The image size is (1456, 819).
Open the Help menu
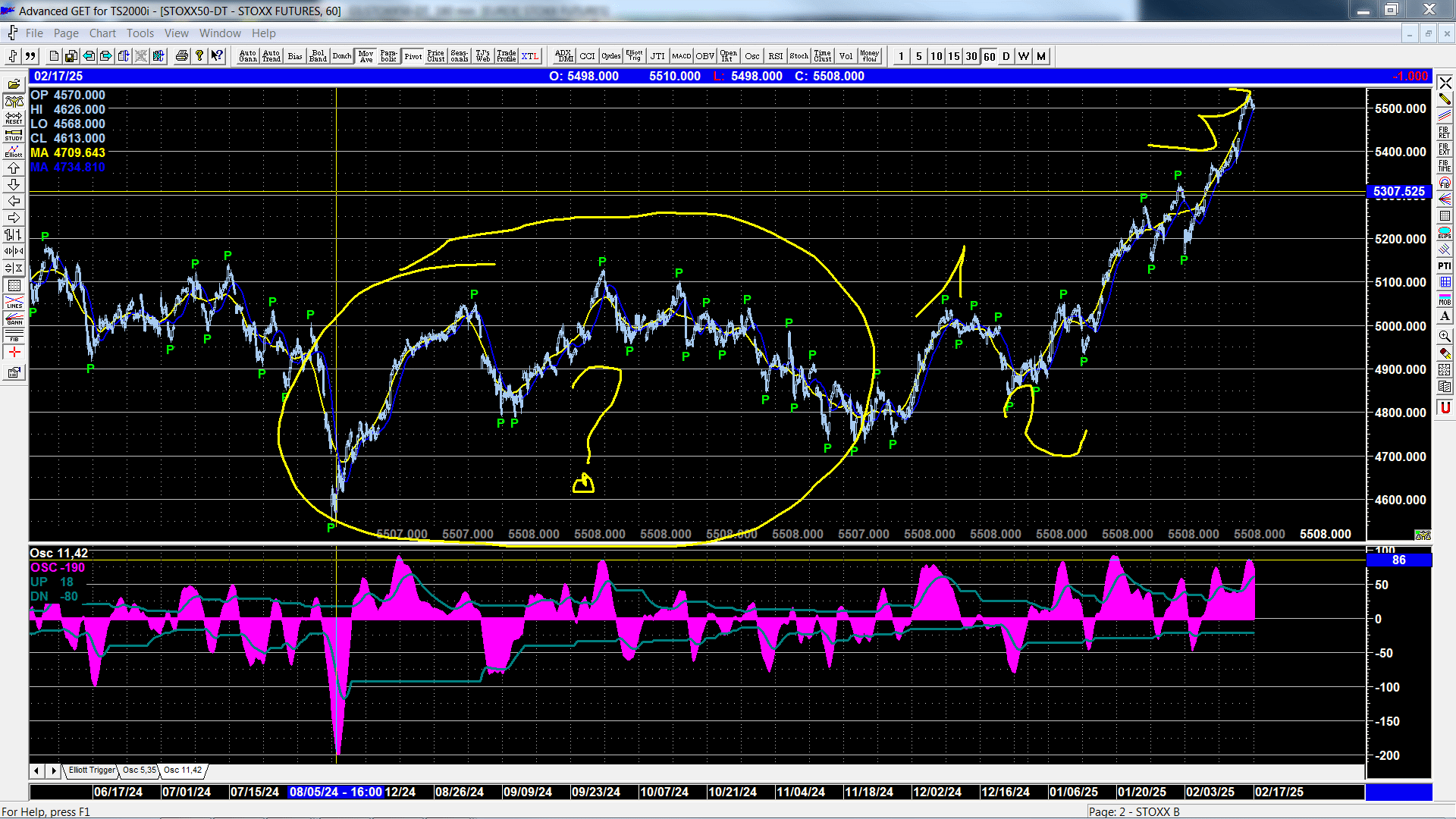tap(264, 33)
